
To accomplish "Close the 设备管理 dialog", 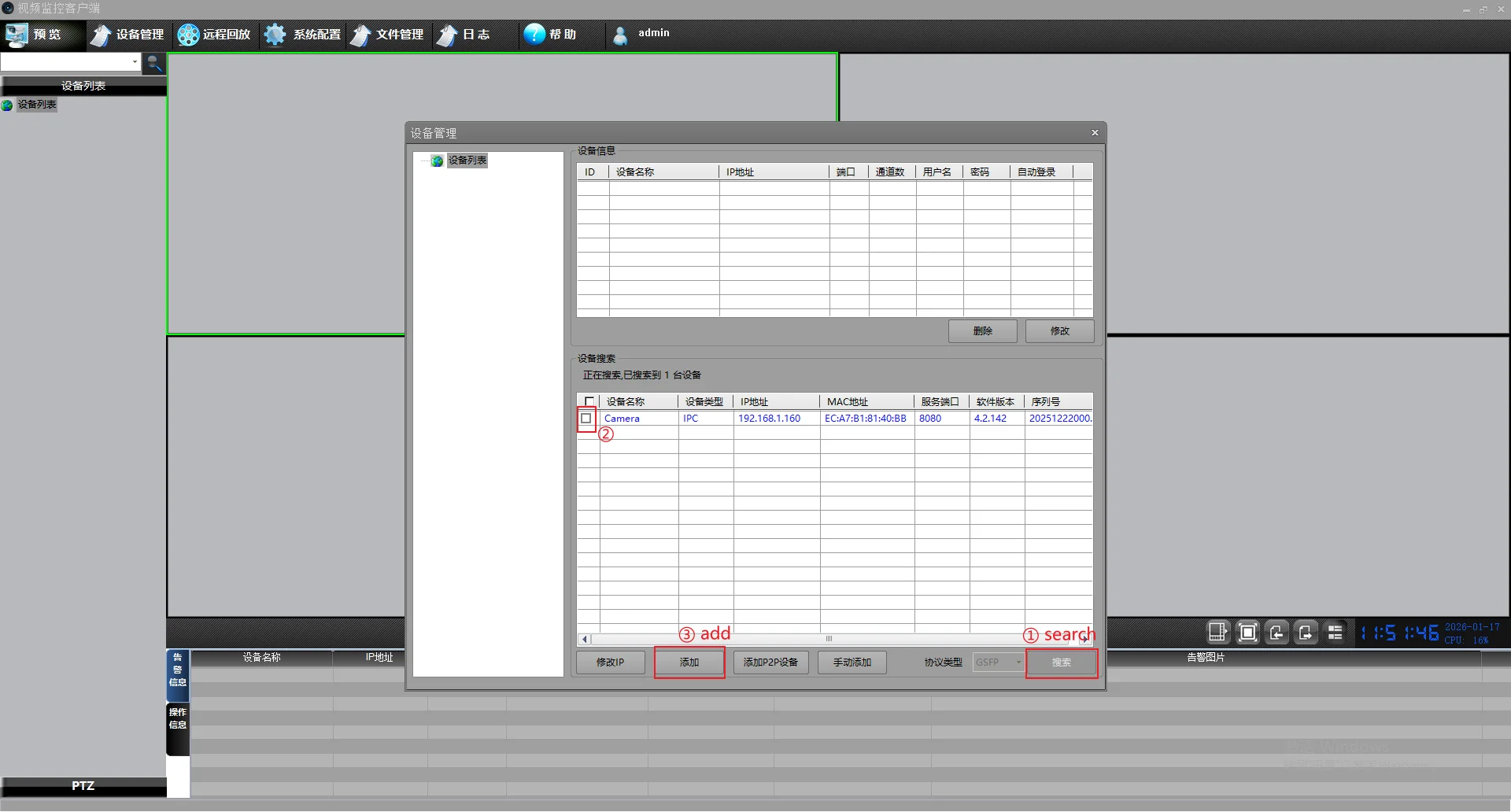I will (x=1095, y=133).
